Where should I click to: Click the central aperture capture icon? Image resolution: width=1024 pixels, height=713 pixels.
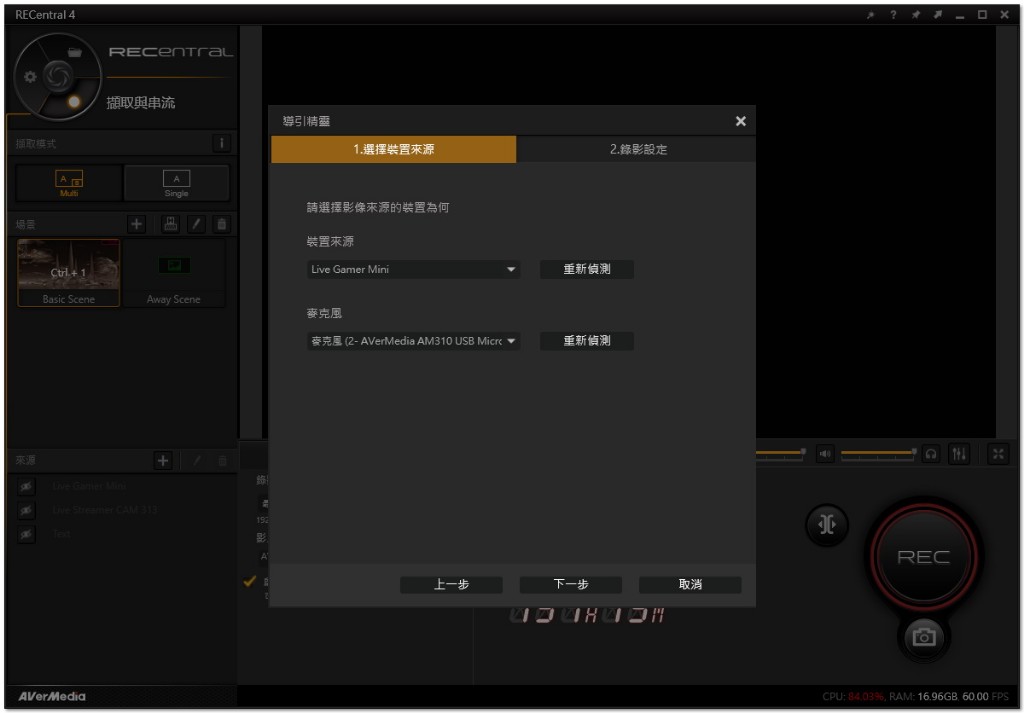pyautogui.click(x=57, y=76)
